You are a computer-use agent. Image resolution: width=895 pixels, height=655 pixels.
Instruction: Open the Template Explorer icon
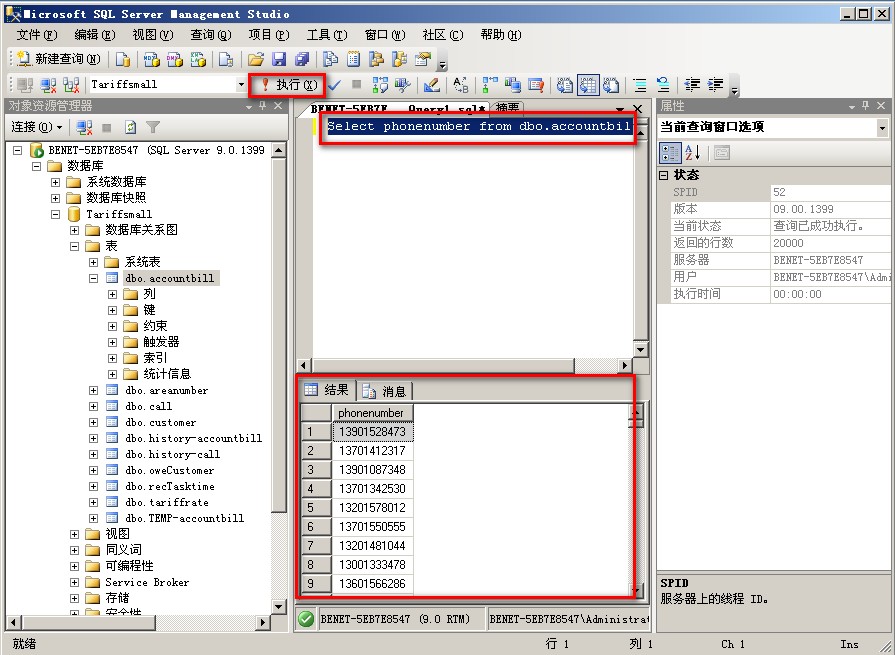[x=400, y=59]
